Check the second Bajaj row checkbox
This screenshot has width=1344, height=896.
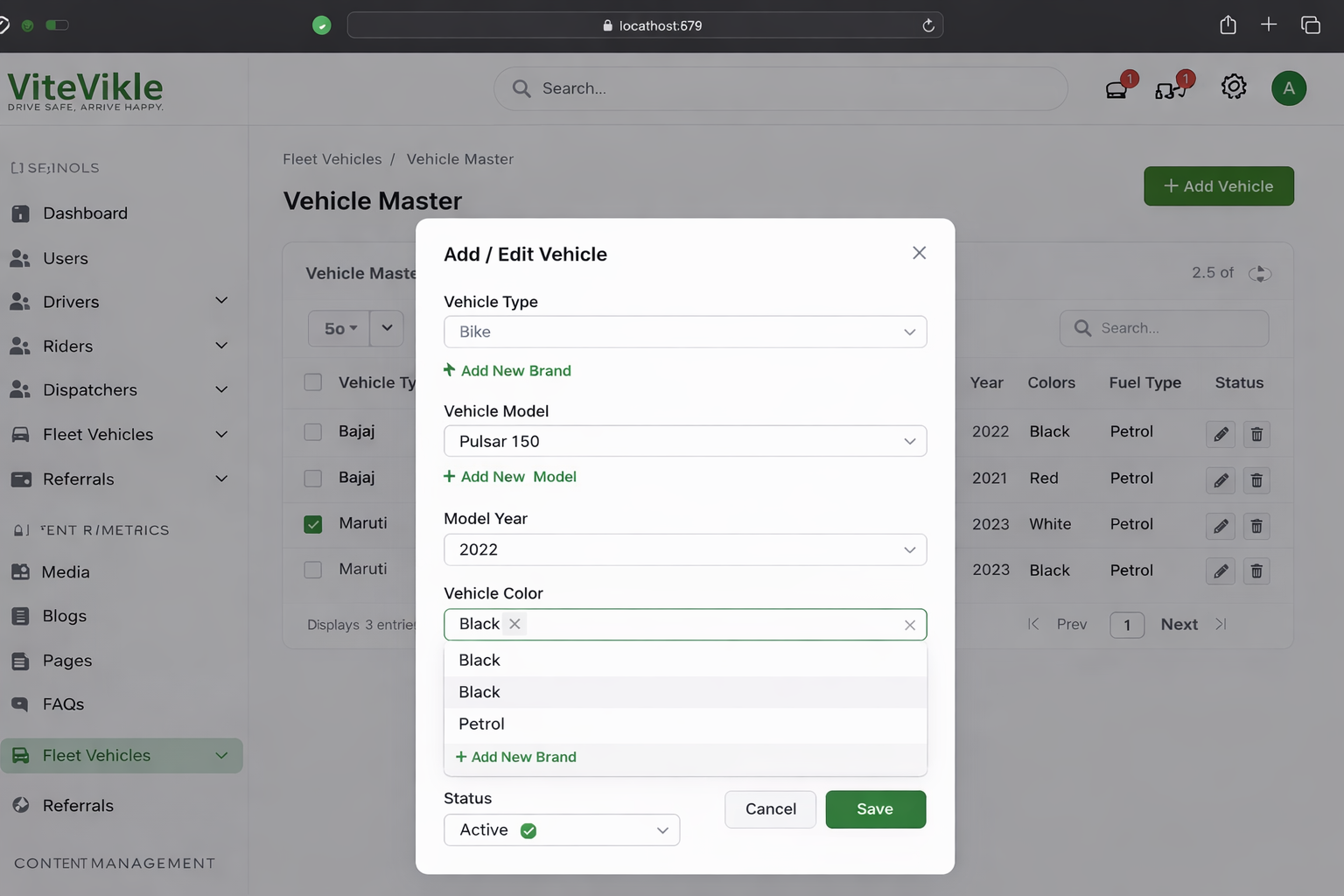pyautogui.click(x=312, y=478)
